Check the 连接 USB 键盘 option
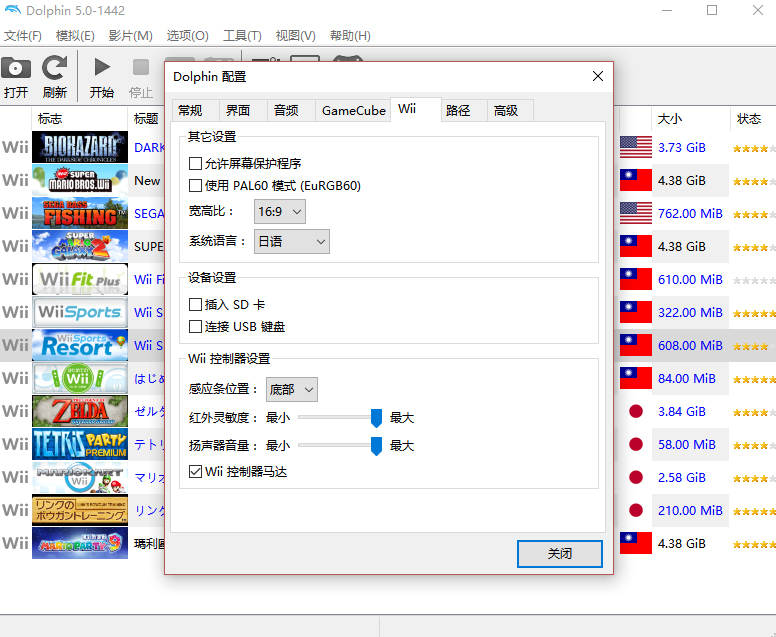This screenshot has height=637, width=776. [x=195, y=327]
